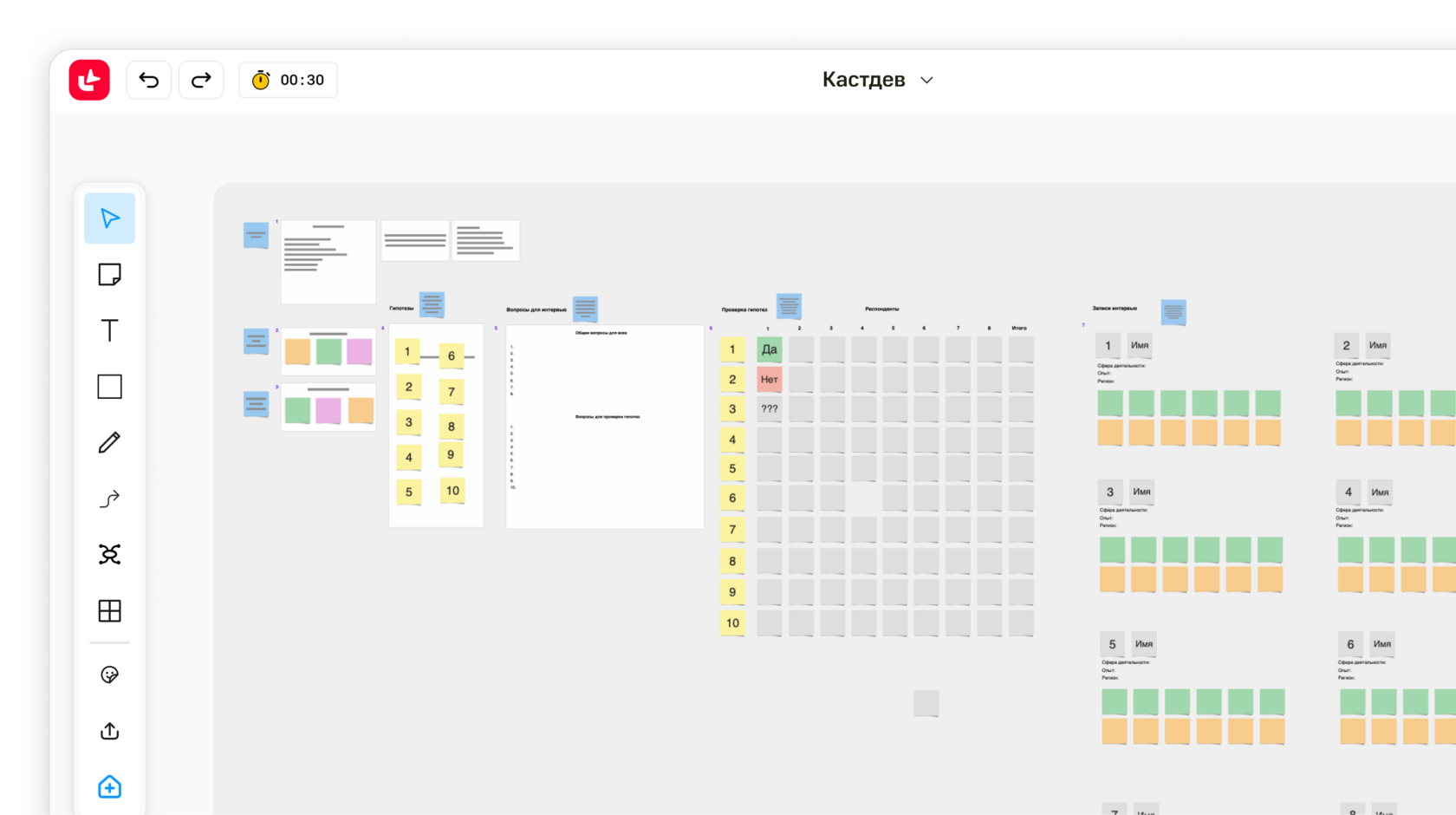
Task: Select yellow row sticky 7 in Проверка гипотез
Action: point(732,529)
